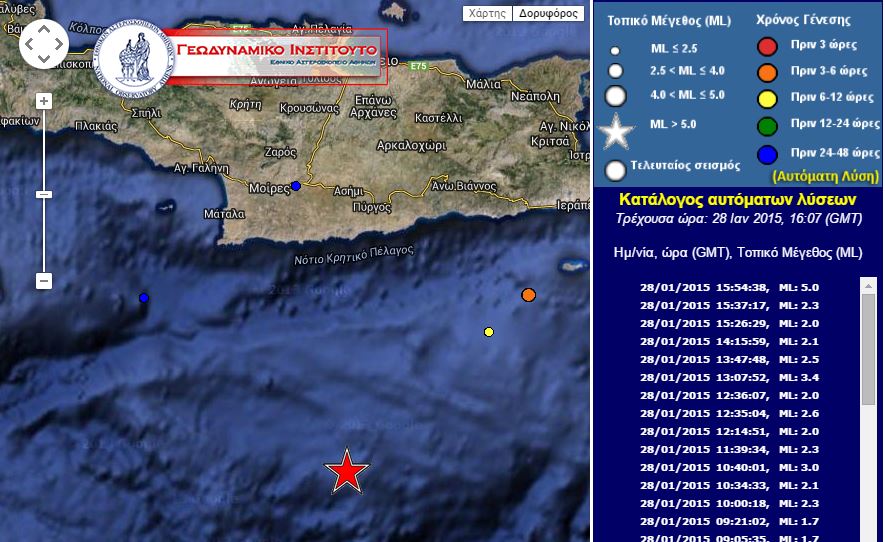Click the catalog scrollbar up arrow
The image size is (885, 542).
[x=868, y=285]
